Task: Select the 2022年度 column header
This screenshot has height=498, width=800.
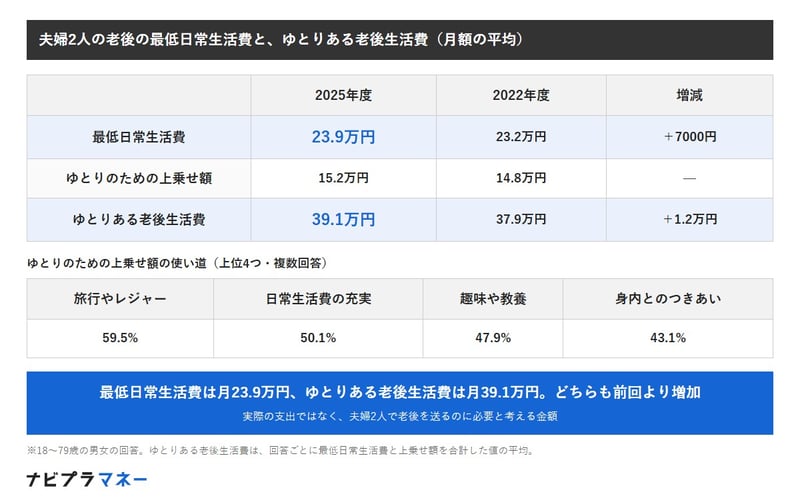Action: pos(521,95)
